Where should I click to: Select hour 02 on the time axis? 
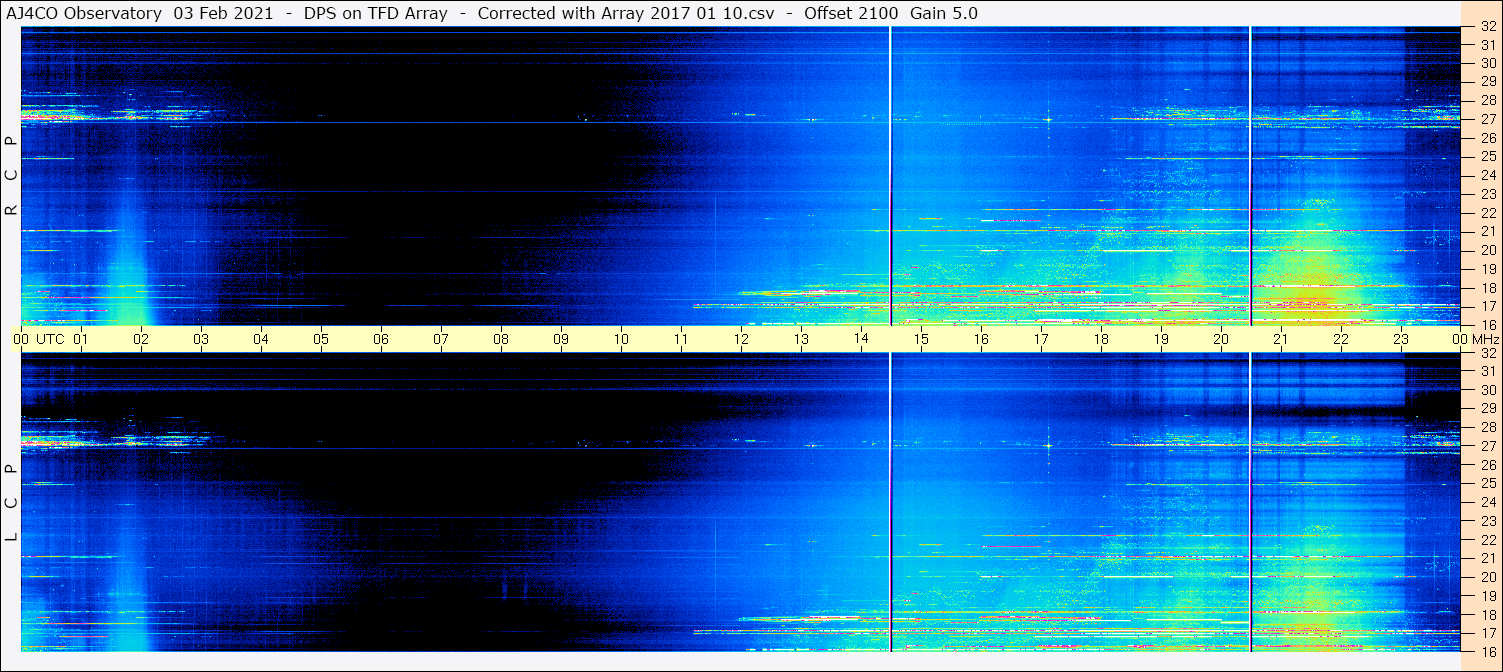point(141,339)
